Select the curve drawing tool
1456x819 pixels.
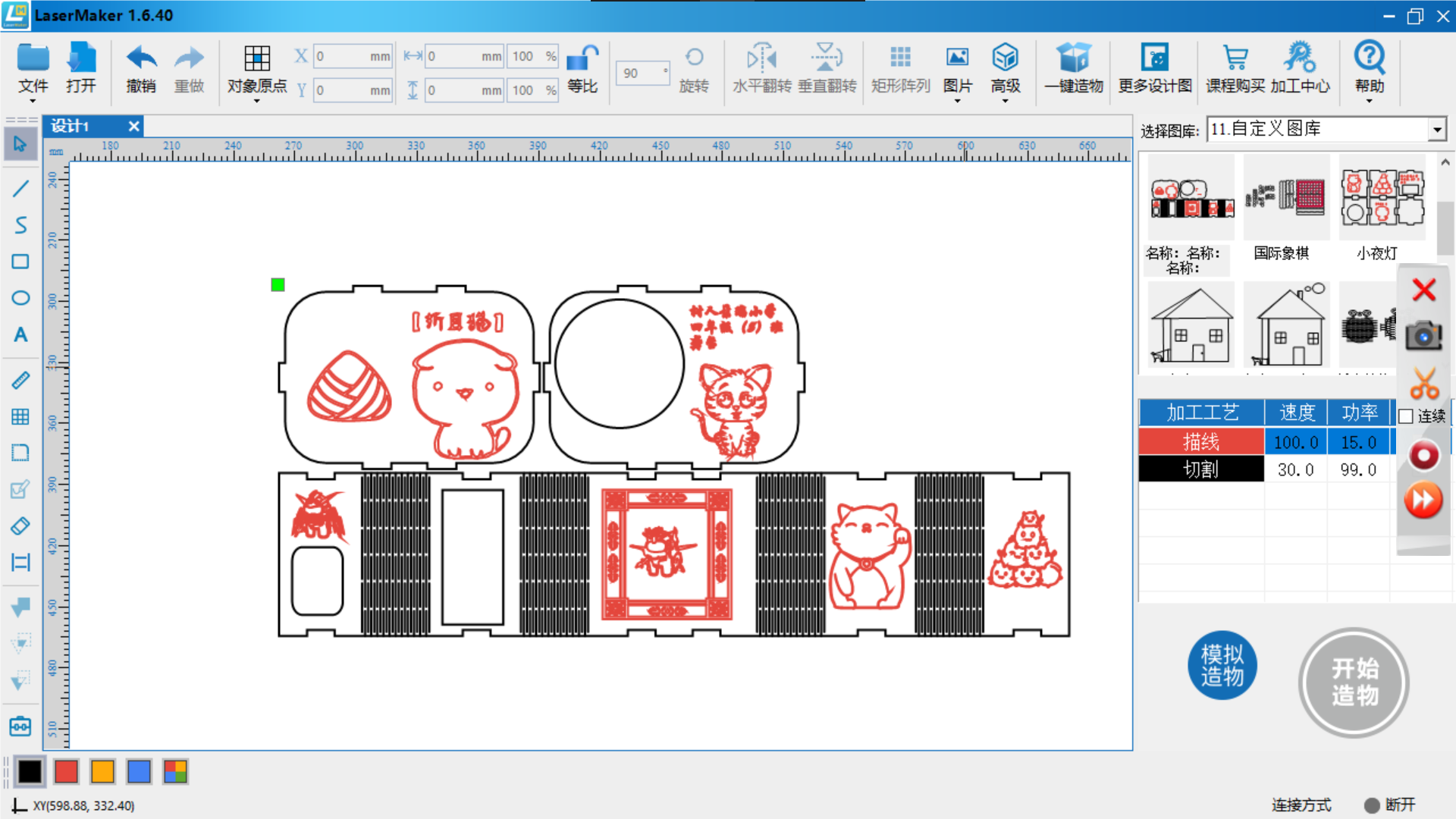point(20,224)
